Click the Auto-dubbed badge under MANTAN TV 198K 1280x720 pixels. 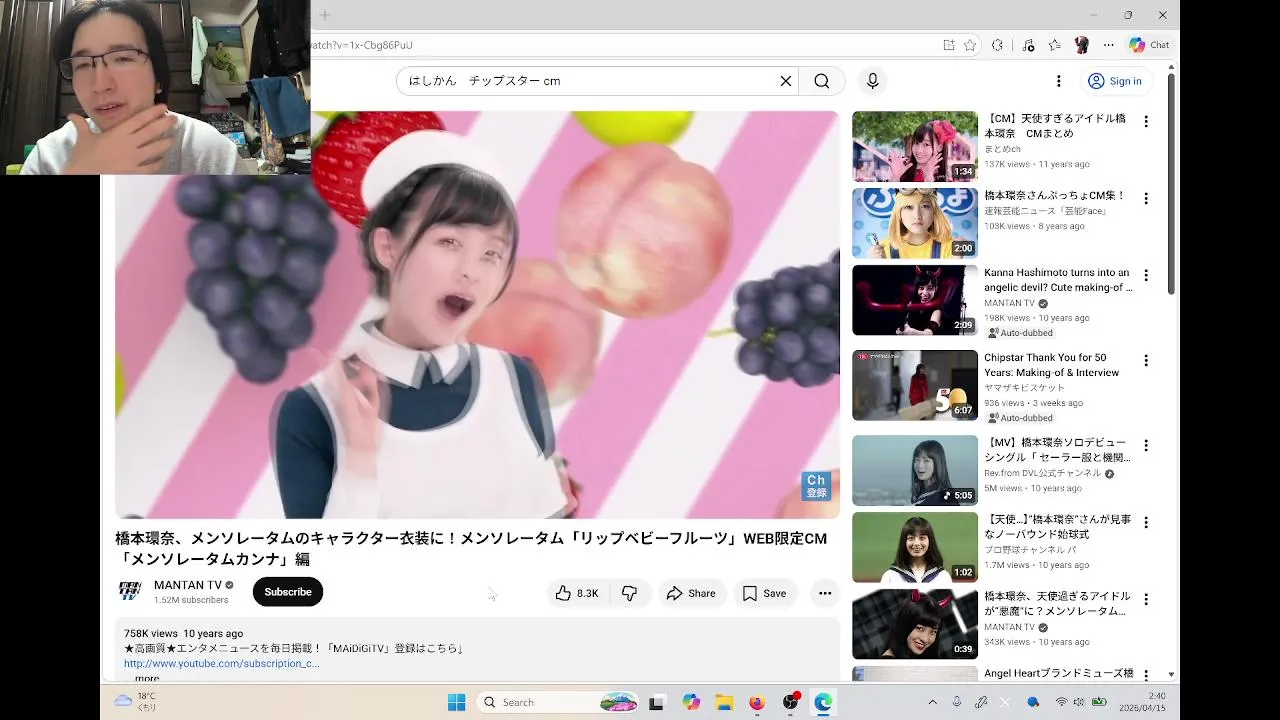coord(1020,333)
